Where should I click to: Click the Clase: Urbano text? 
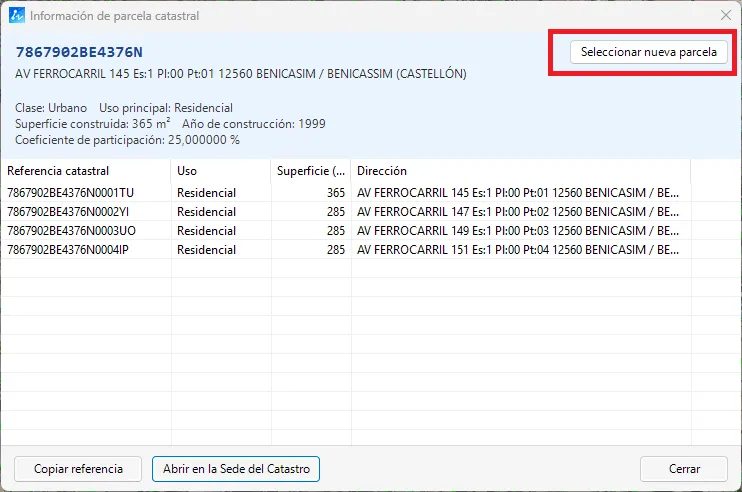(x=51, y=108)
